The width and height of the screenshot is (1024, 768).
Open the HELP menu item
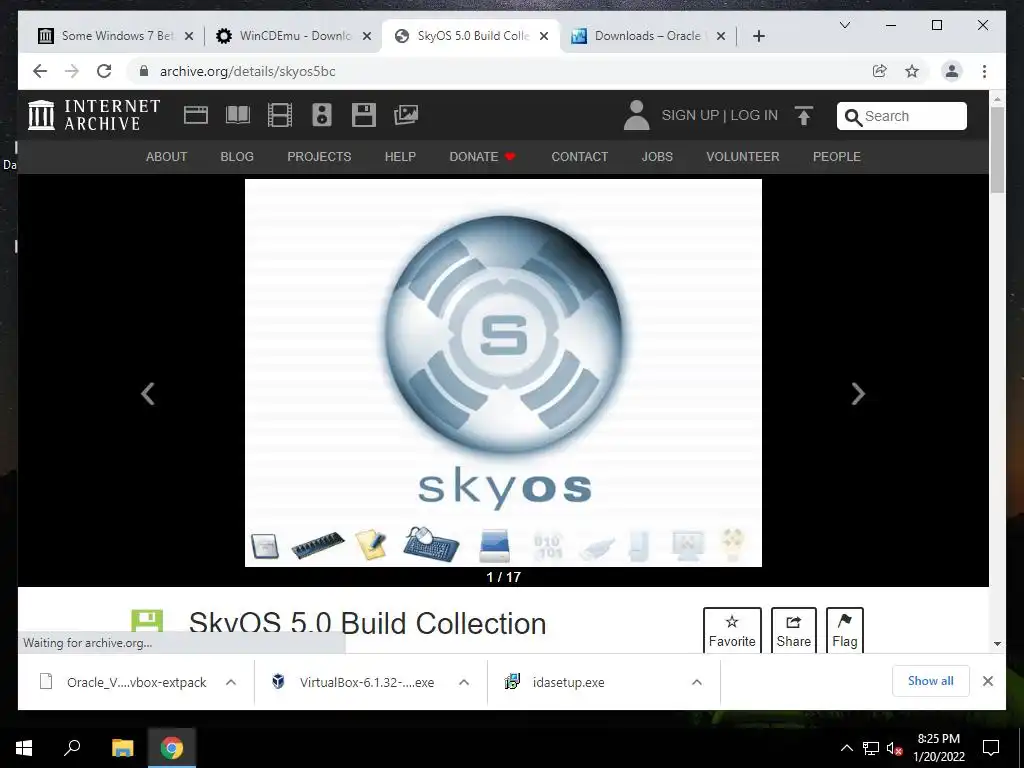400,157
